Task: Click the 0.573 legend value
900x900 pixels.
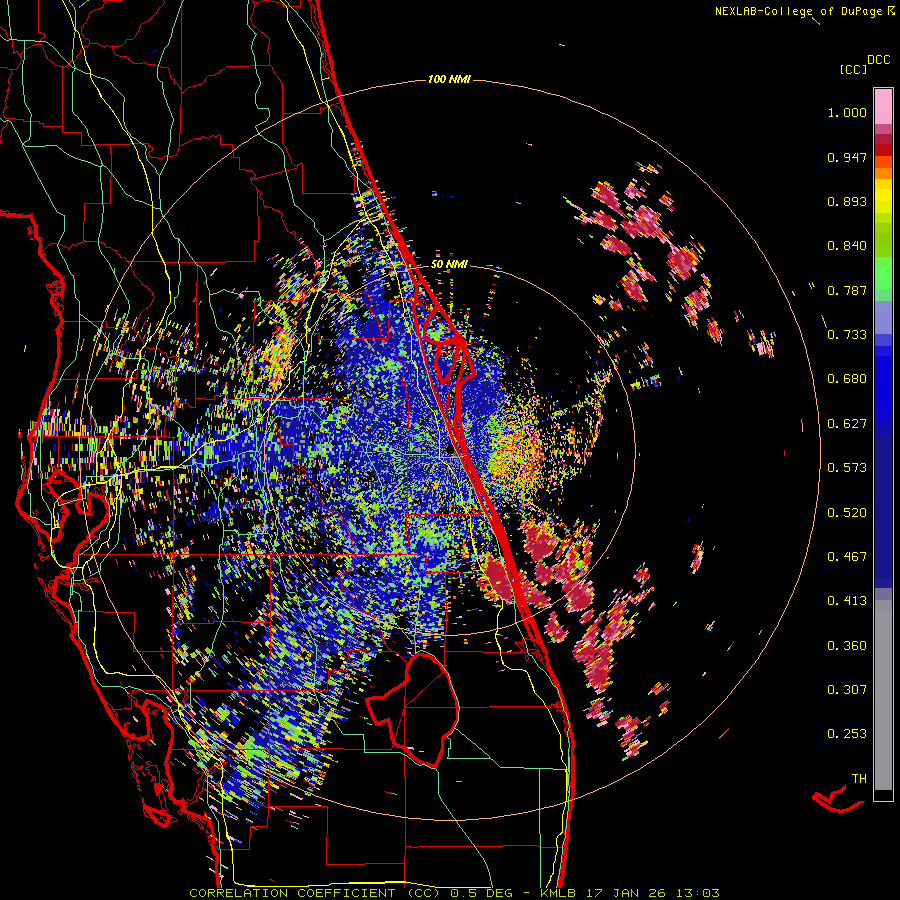Action: pyautogui.click(x=847, y=468)
